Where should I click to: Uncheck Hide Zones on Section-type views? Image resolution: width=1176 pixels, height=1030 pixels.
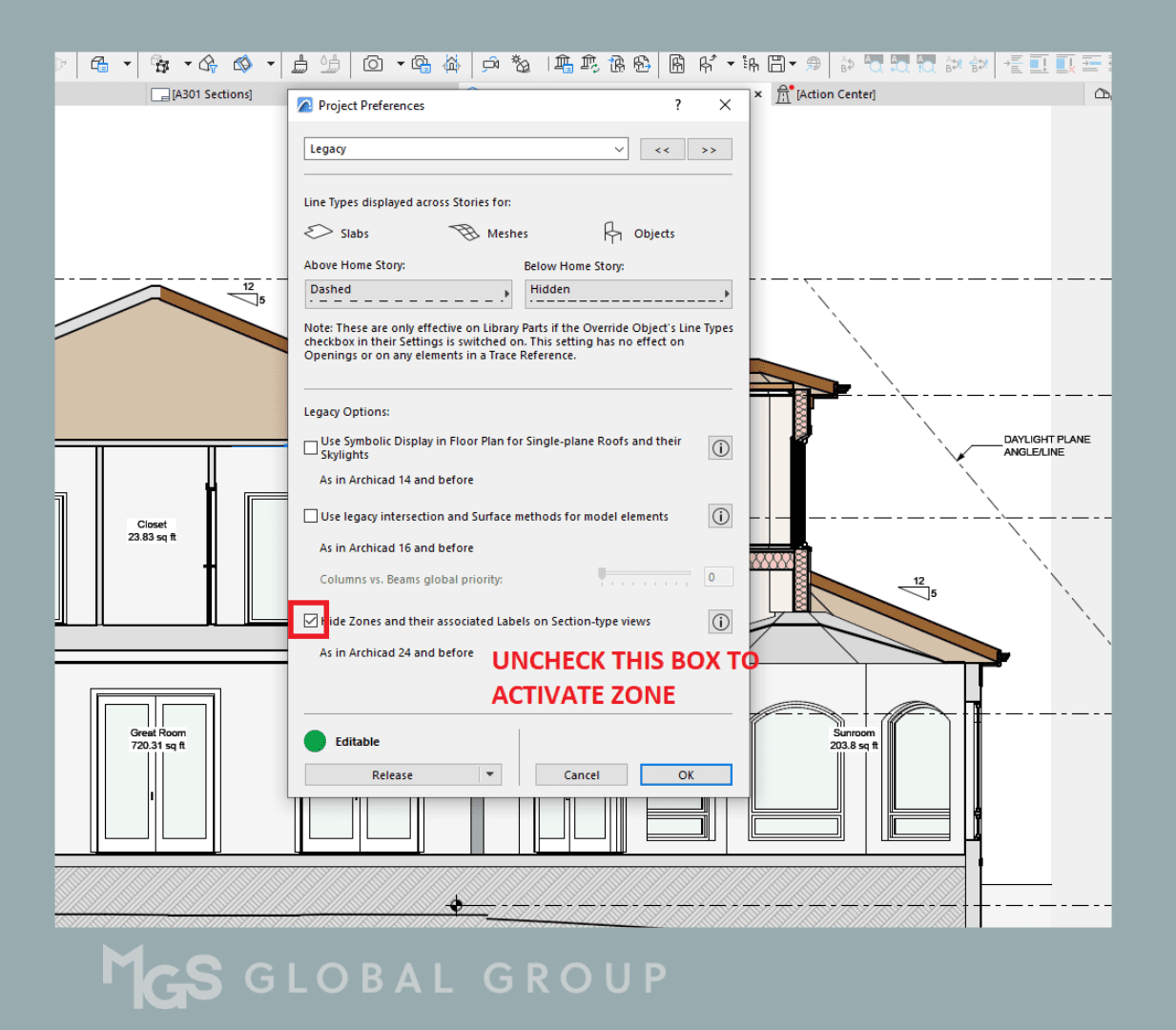pos(310,620)
